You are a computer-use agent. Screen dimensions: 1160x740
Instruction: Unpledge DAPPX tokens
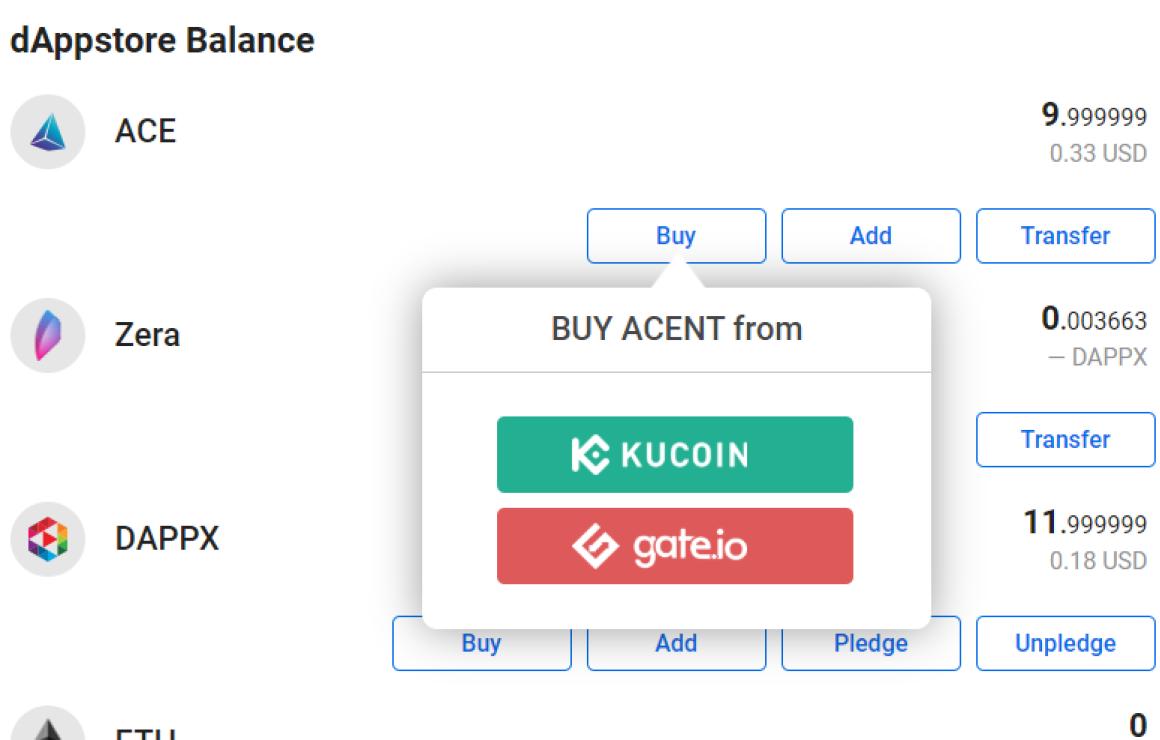pyautogui.click(x=1065, y=643)
